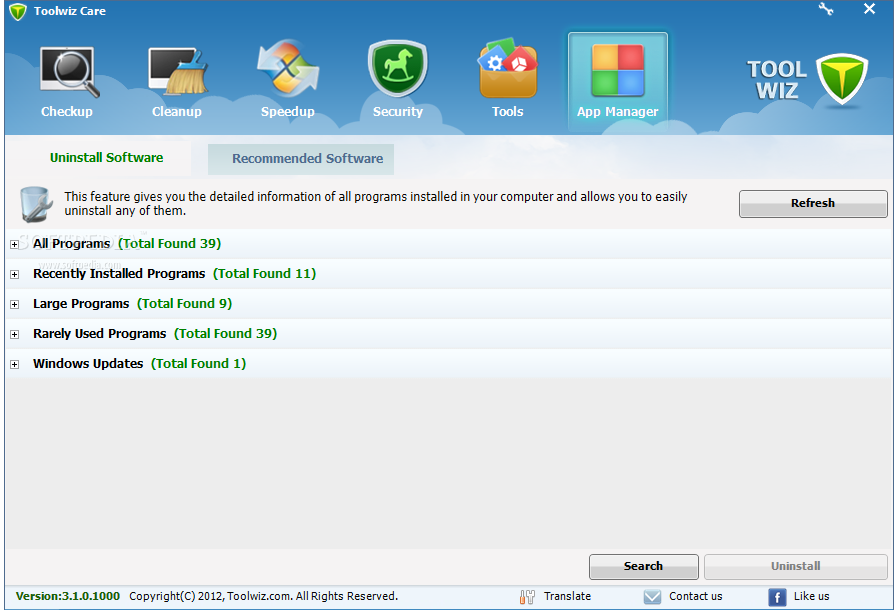Click the Toolwiz Care title bar shield icon
Screen dimensions: 894x610
[18, 11]
